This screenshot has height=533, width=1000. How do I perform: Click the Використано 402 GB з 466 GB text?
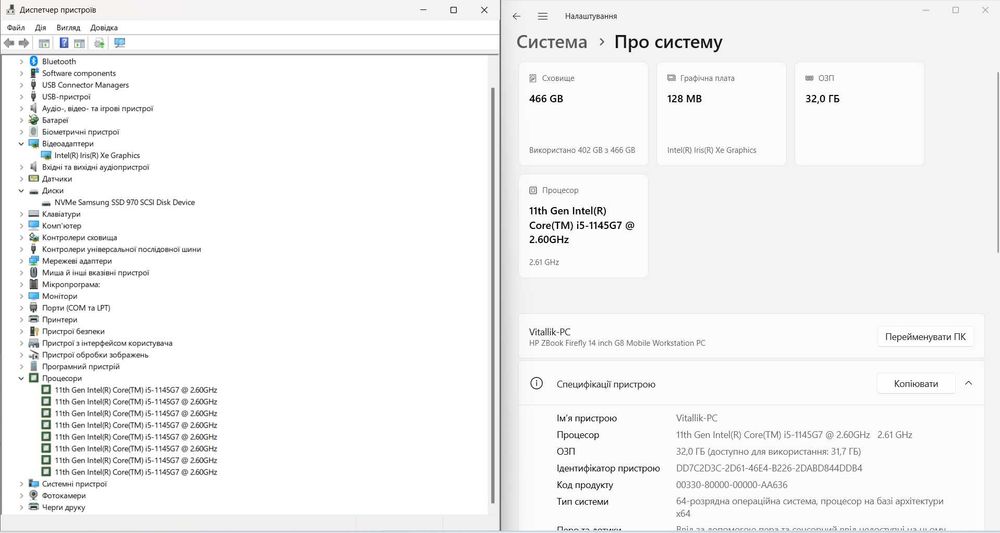click(582, 150)
